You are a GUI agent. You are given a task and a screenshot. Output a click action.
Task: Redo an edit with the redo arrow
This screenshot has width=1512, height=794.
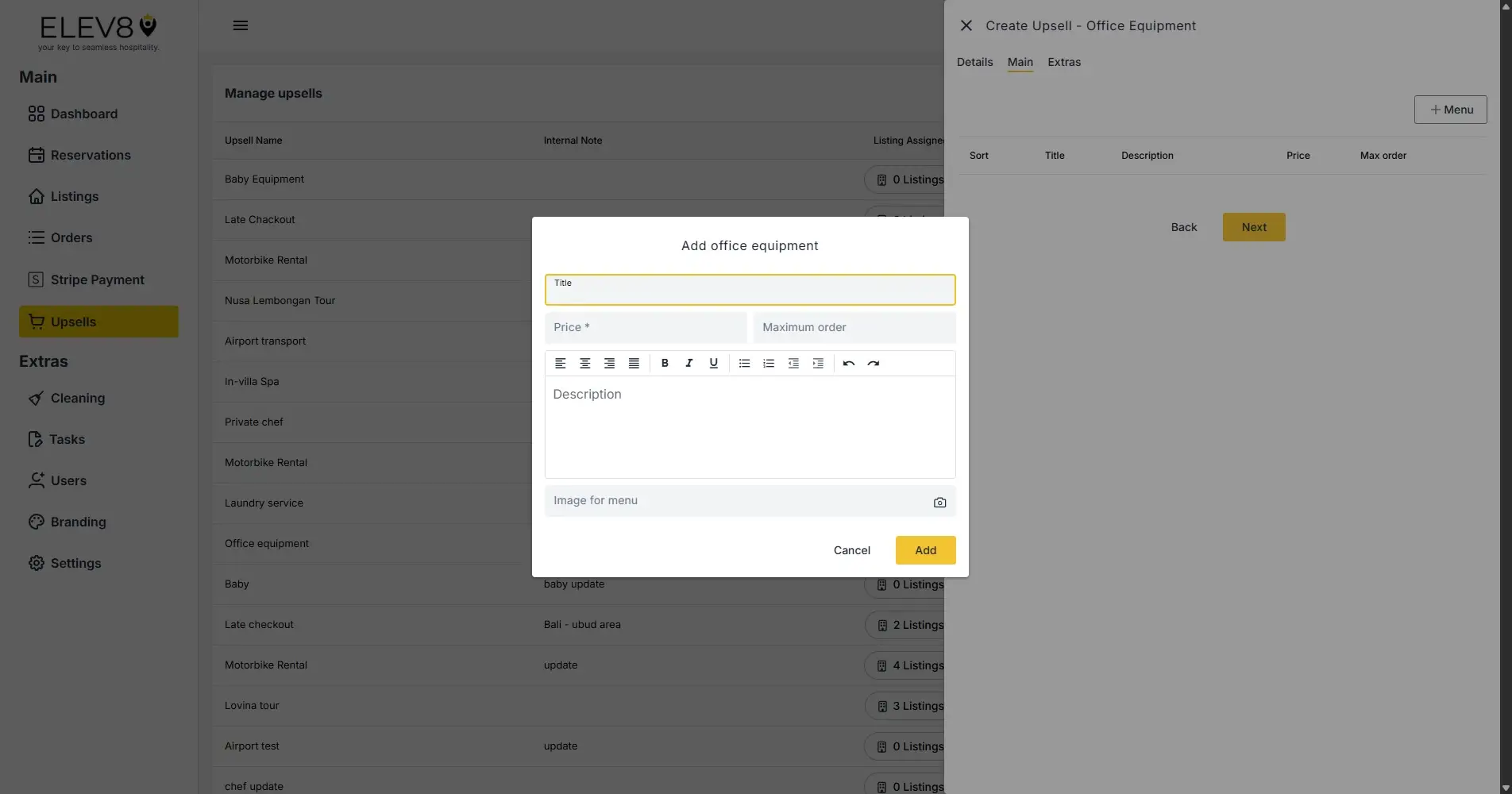tap(874, 363)
